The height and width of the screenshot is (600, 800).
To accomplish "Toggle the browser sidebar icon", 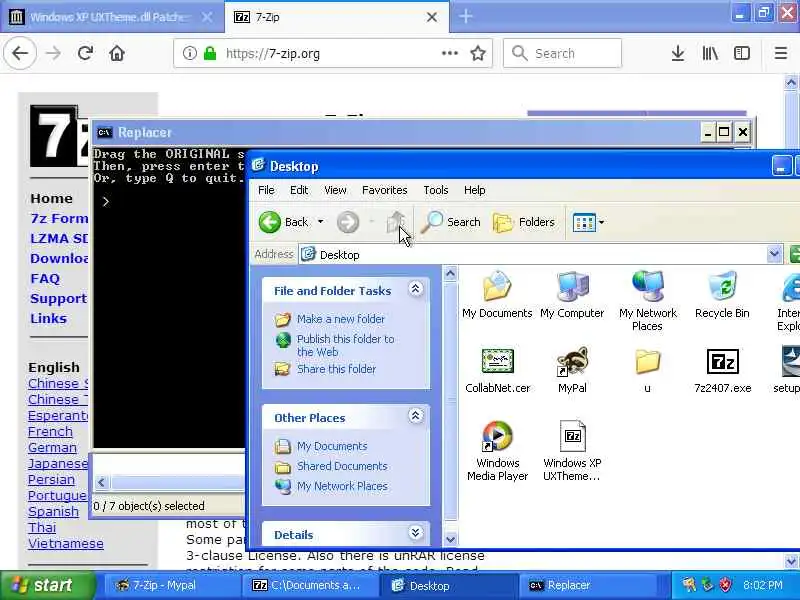I will [x=741, y=53].
